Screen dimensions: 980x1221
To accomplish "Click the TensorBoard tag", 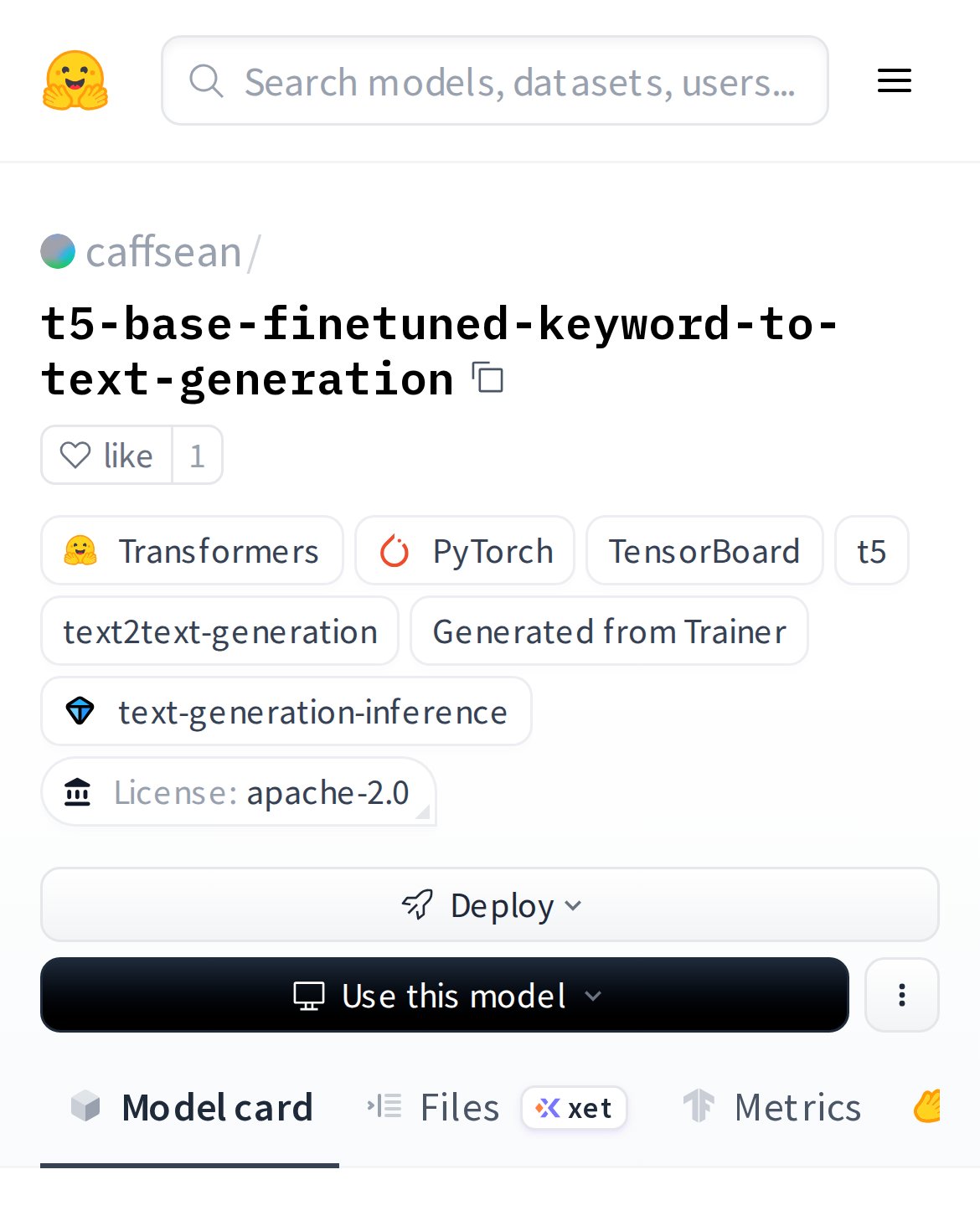I will 704,551.
